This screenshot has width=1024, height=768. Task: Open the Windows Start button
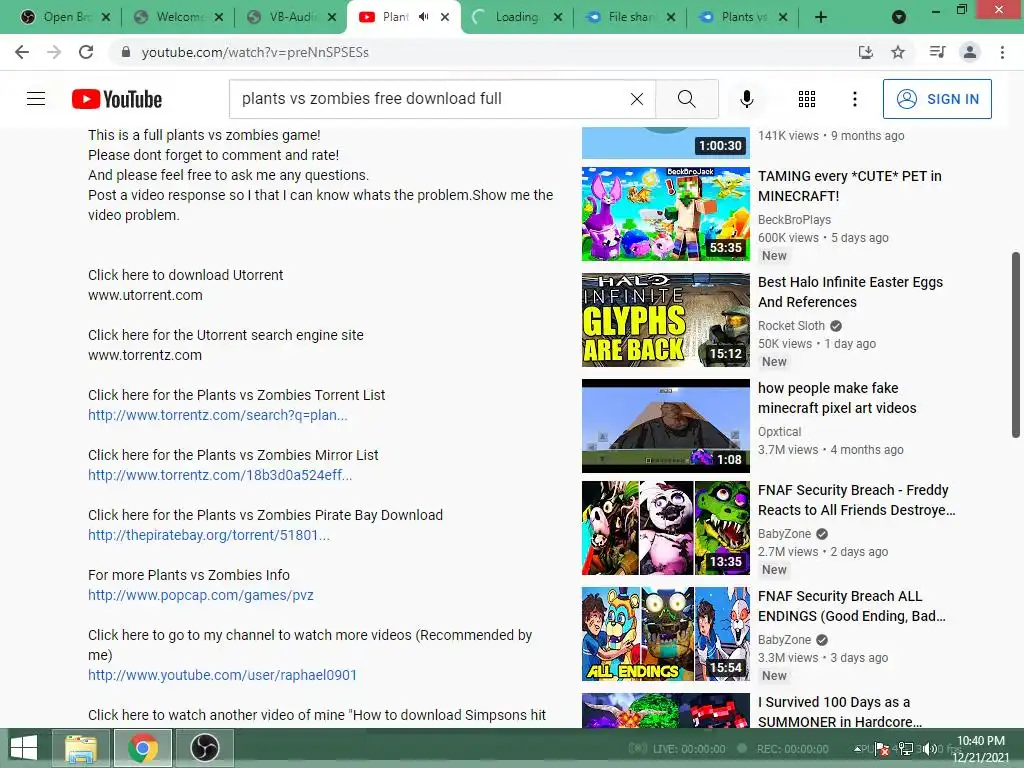click(x=24, y=748)
